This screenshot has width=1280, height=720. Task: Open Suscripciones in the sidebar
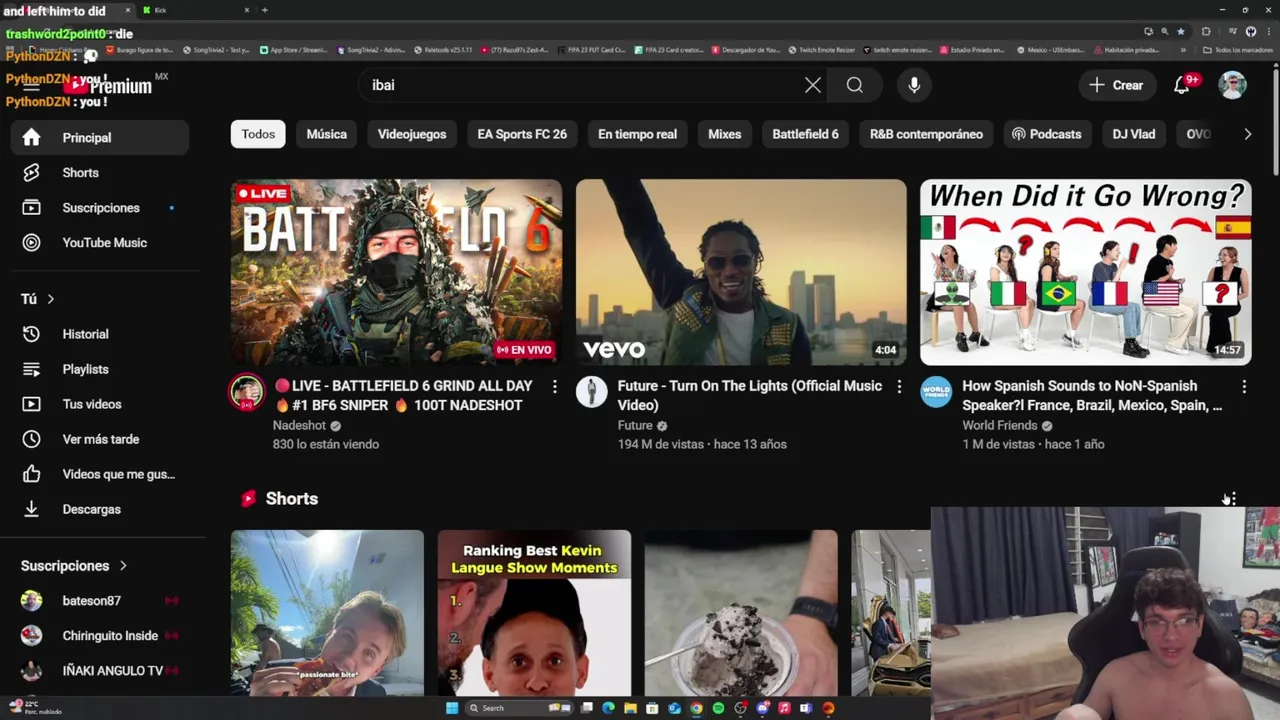pyautogui.click(x=99, y=208)
